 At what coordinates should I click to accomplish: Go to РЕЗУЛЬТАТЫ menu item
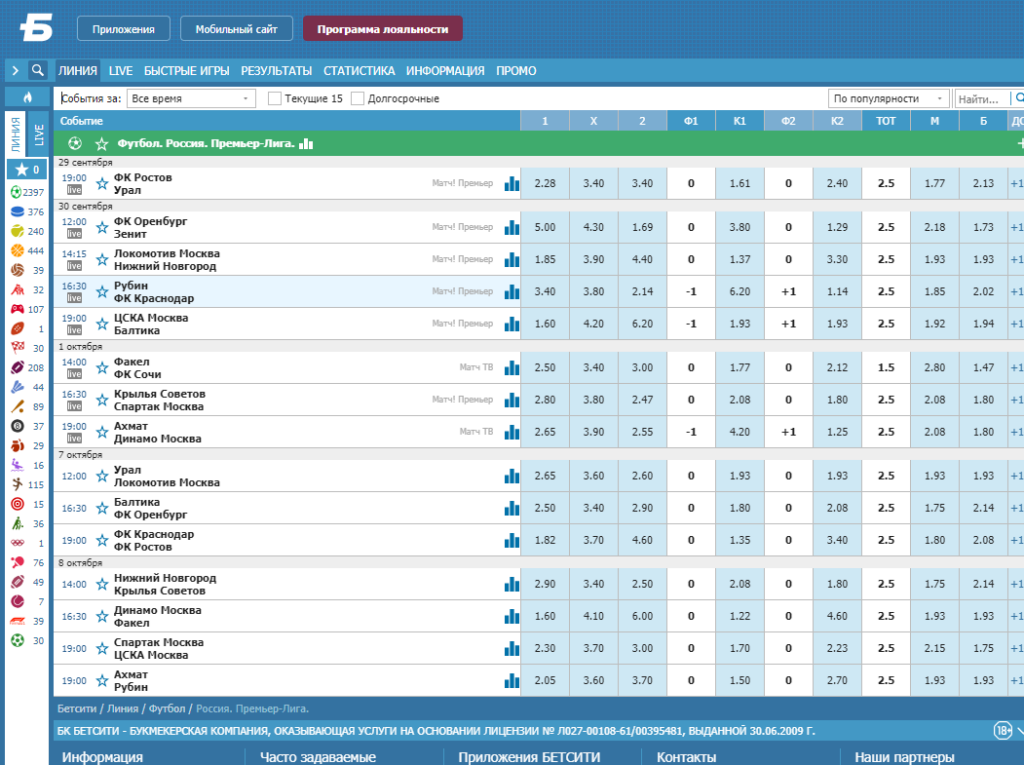pos(276,71)
